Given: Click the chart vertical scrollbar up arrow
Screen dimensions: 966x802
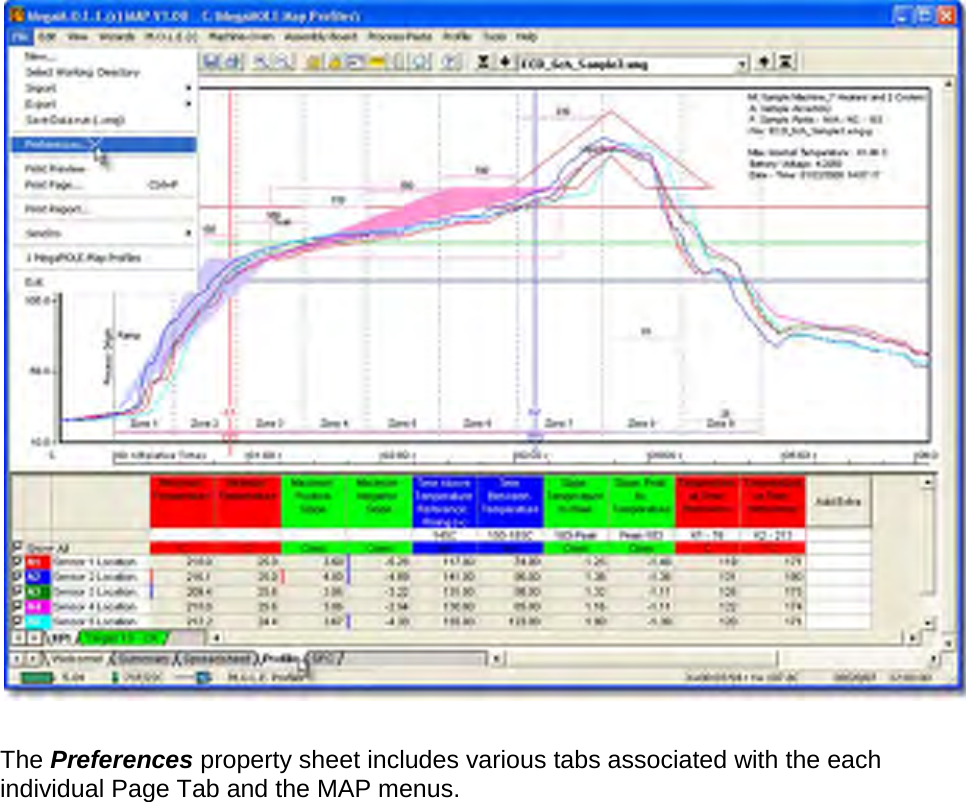Looking at the screenshot, I should click(x=947, y=84).
